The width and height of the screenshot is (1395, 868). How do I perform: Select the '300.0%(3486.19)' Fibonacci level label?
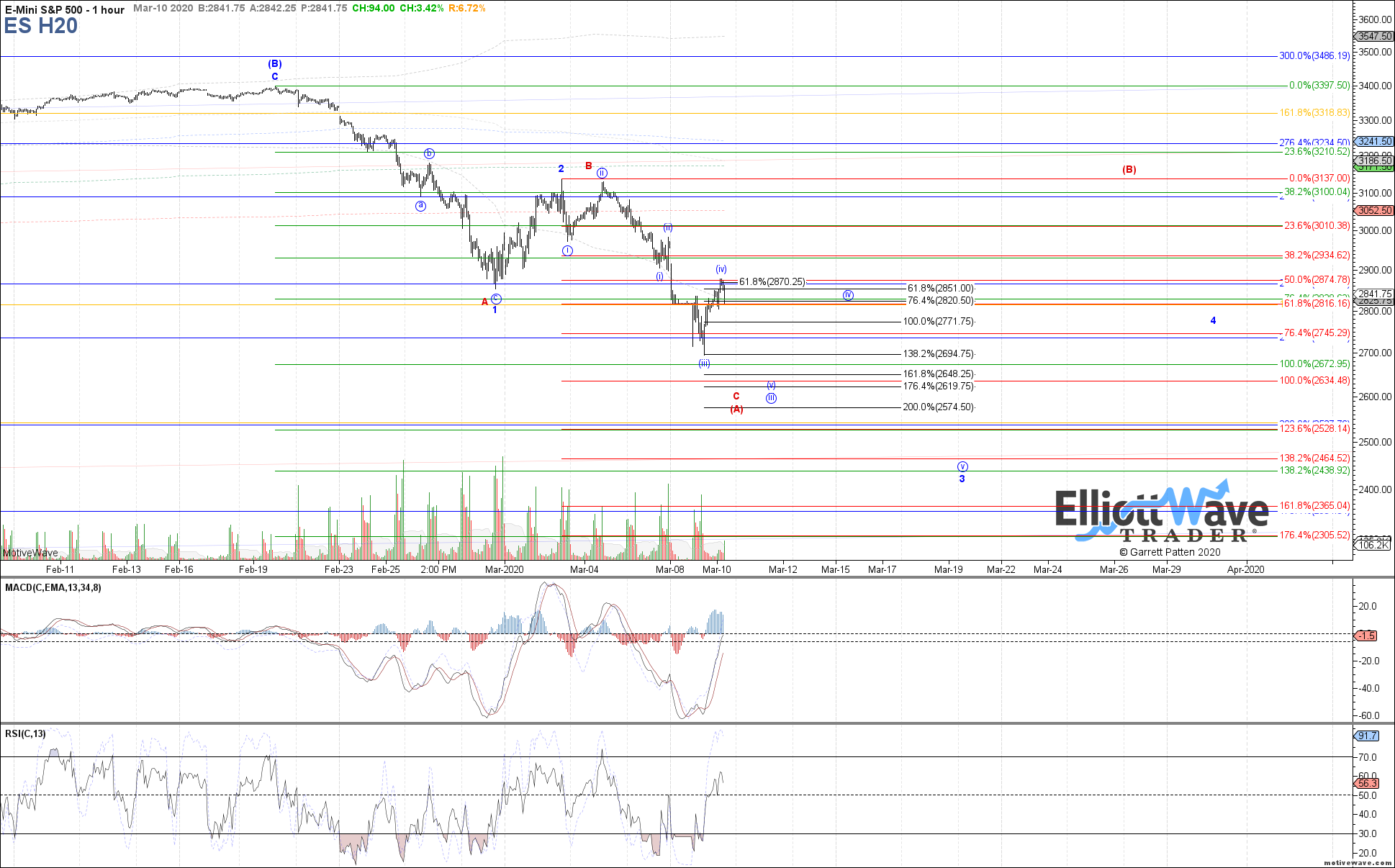[x=1314, y=56]
